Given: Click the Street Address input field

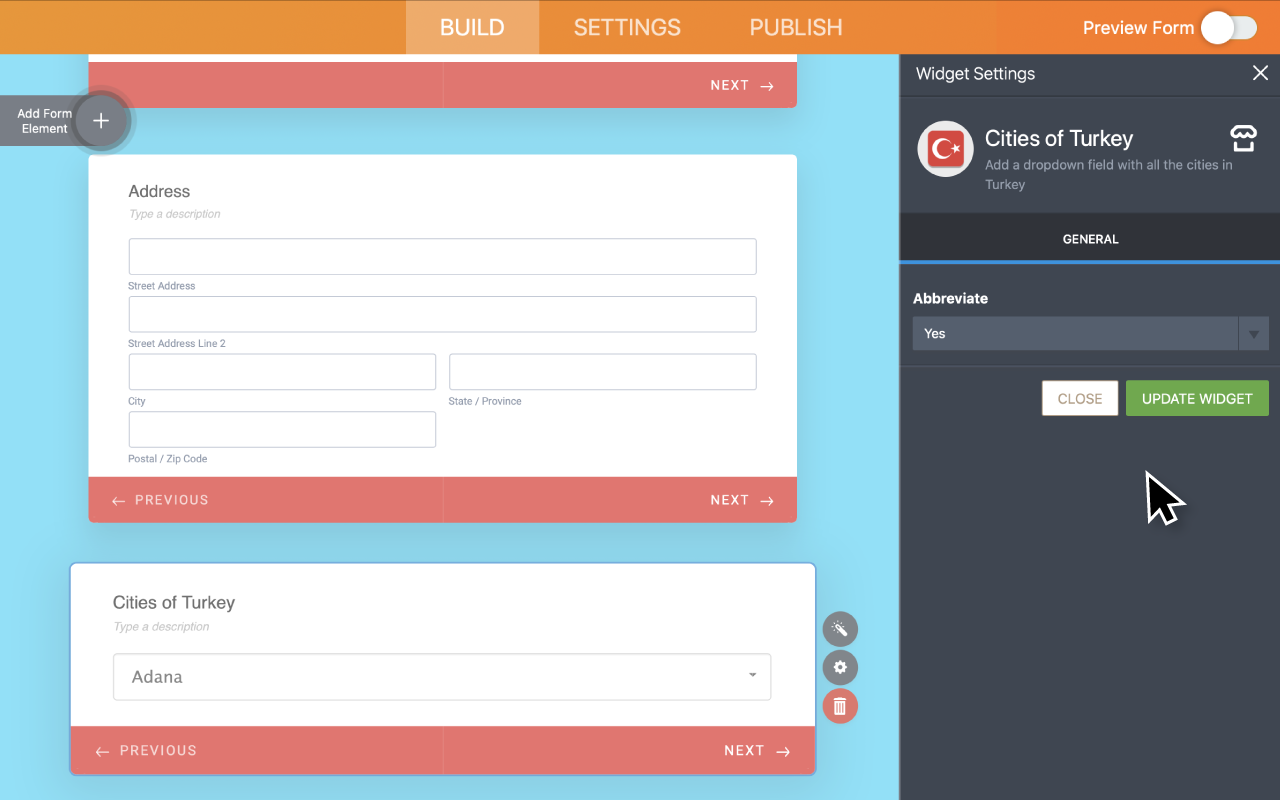Looking at the screenshot, I should coord(442,257).
